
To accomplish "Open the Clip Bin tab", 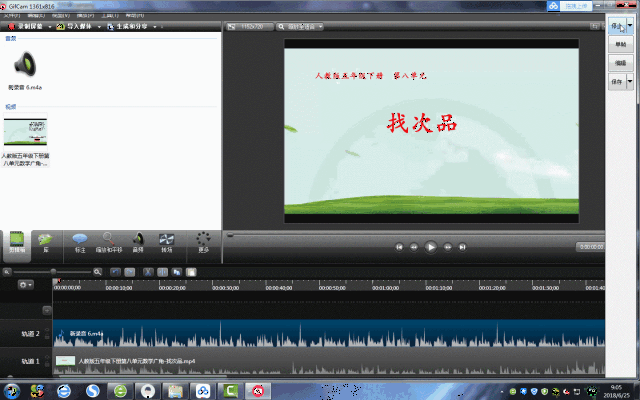I will [x=17, y=242].
